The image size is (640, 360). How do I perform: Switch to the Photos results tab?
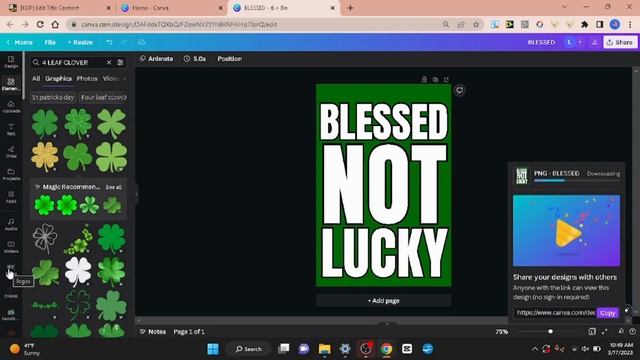click(x=87, y=78)
